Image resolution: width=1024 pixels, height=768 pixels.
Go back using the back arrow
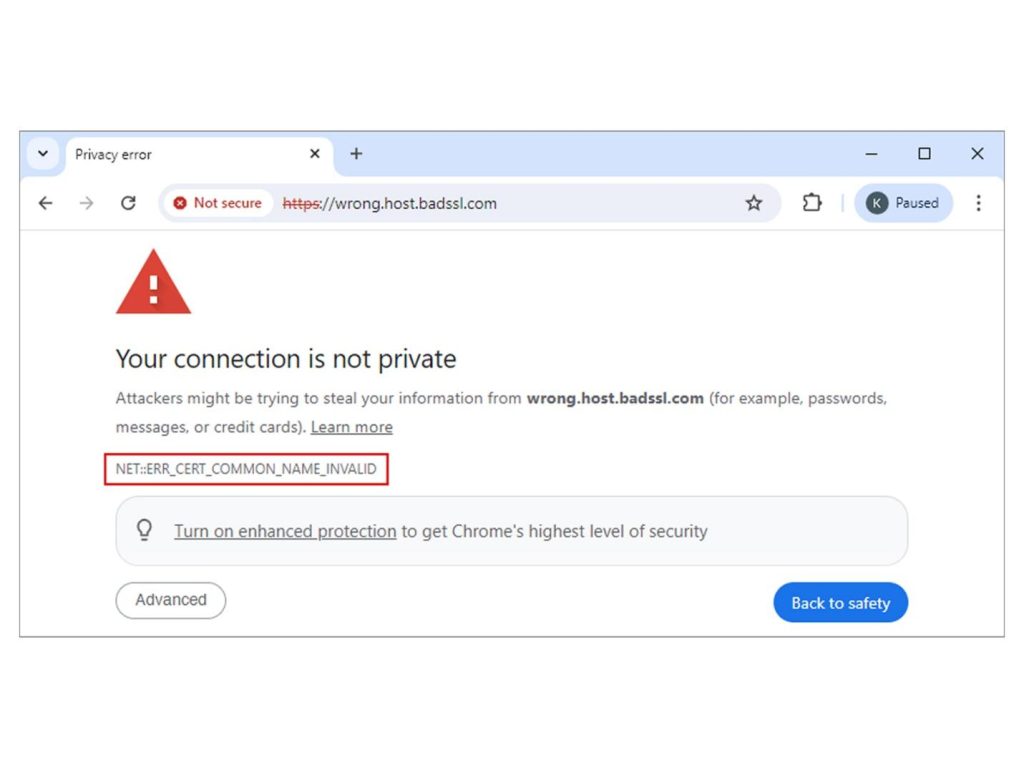point(45,203)
